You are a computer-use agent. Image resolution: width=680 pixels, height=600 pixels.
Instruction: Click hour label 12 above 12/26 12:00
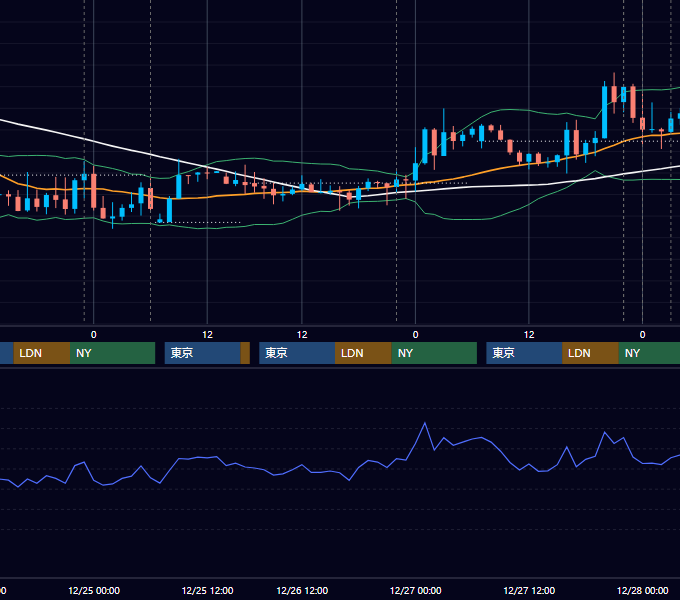302,334
